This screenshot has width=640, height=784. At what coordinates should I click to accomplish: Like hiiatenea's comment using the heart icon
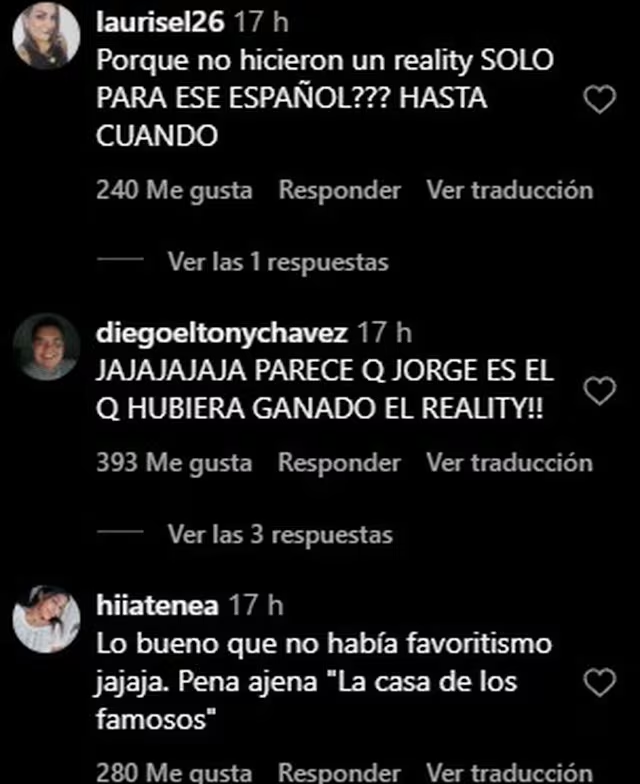600,682
